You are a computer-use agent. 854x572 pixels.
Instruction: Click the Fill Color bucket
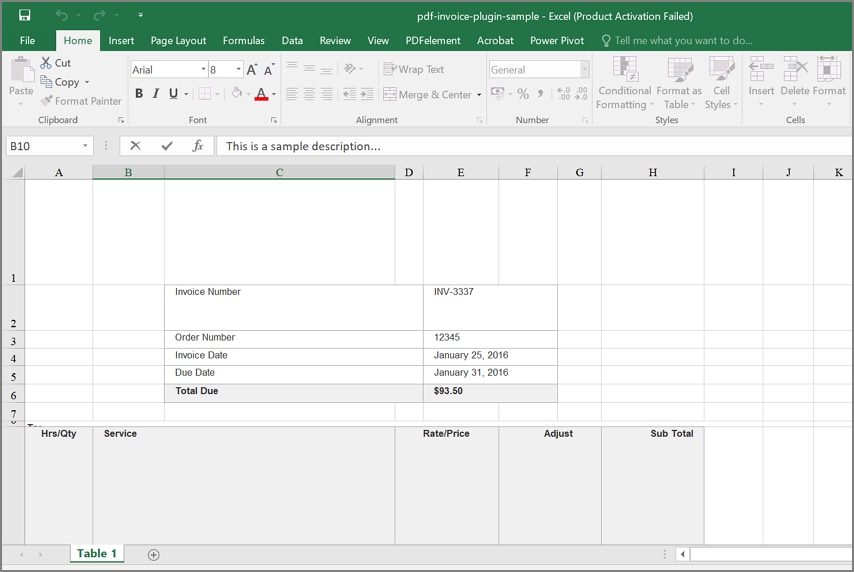coord(236,93)
